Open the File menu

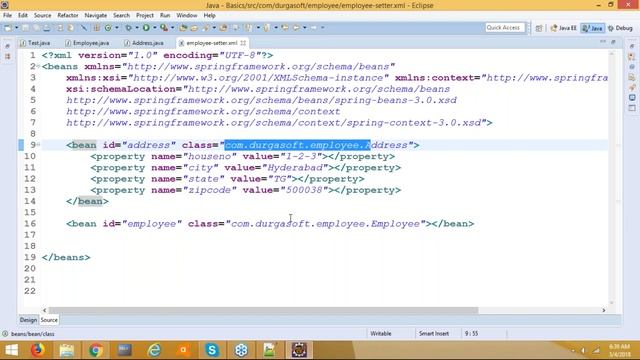point(7,16)
